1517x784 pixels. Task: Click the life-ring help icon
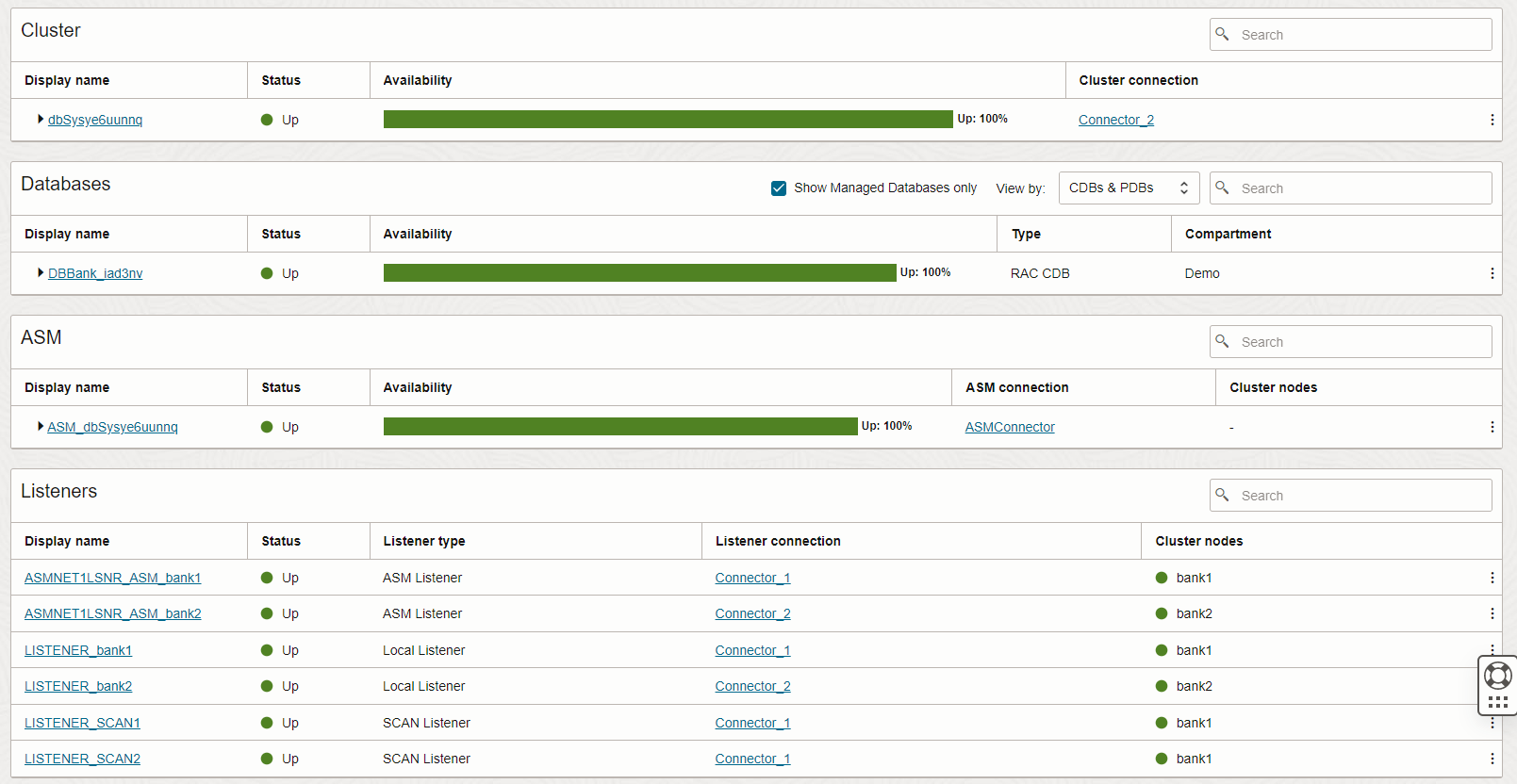[1497, 676]
